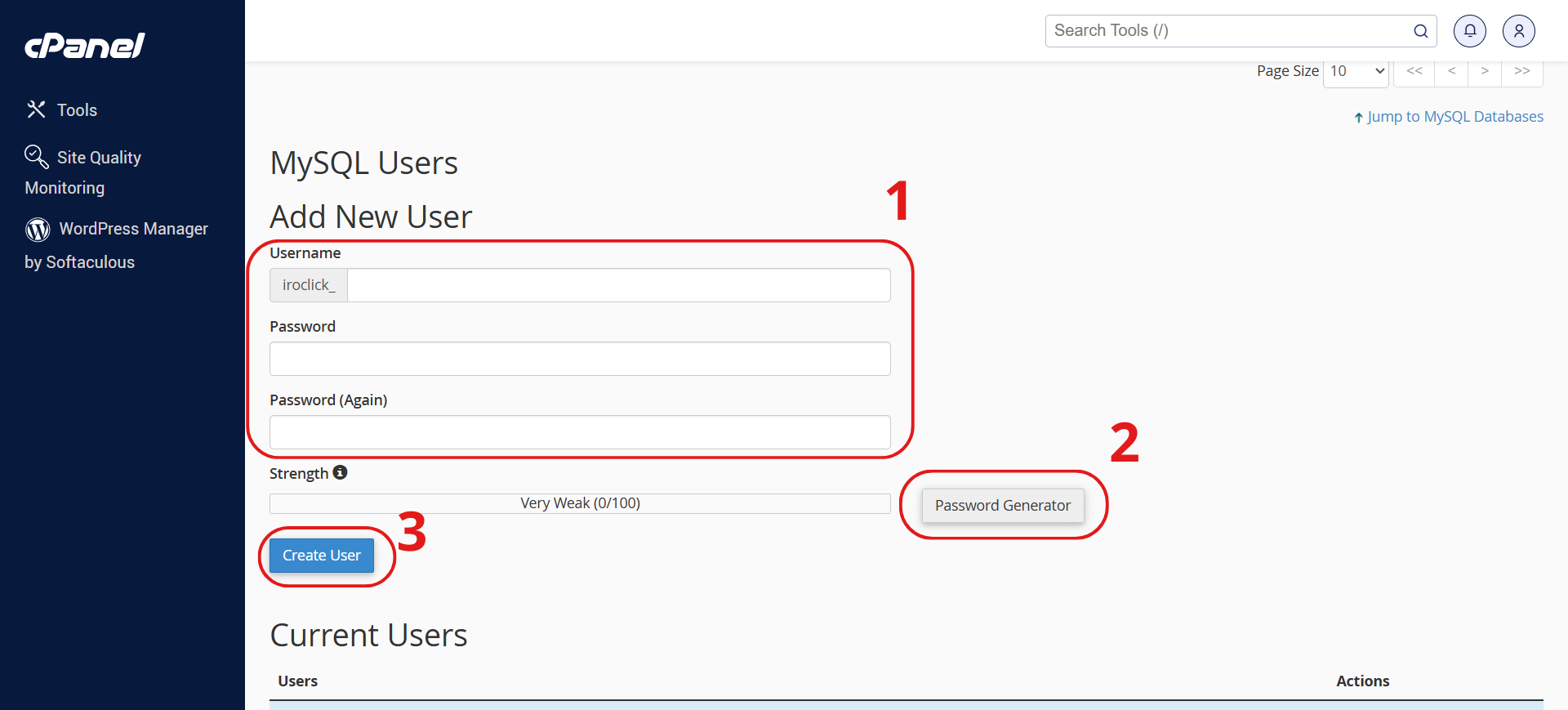The width and height of the screenshot is (1568, 710).
Task: Open the Tools sidebar item
Action: (77, 110)
